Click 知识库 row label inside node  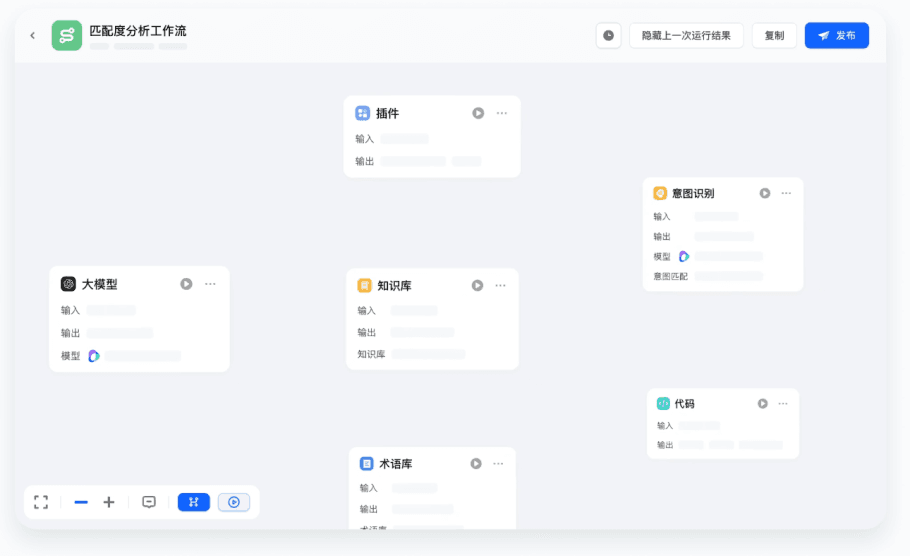[x=371, y=354]
